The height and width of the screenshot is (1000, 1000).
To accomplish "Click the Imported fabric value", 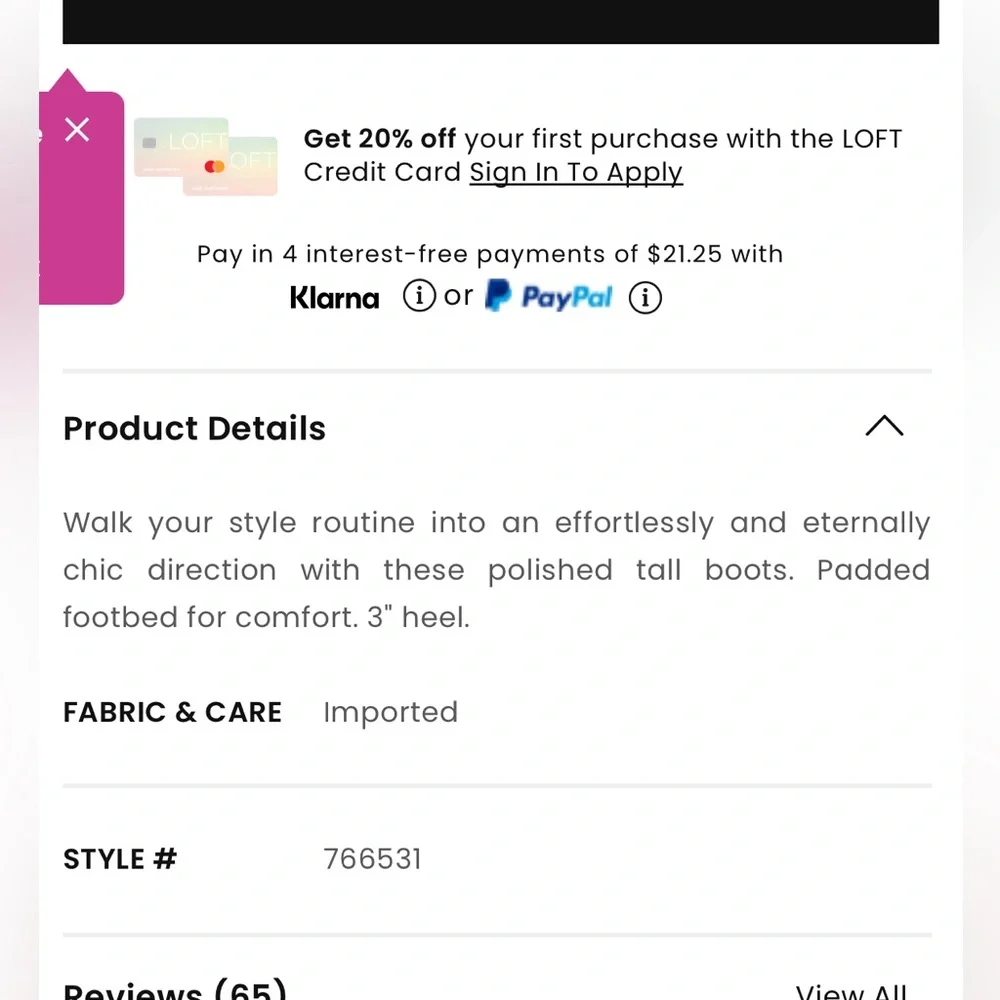I will pos(390,712).
